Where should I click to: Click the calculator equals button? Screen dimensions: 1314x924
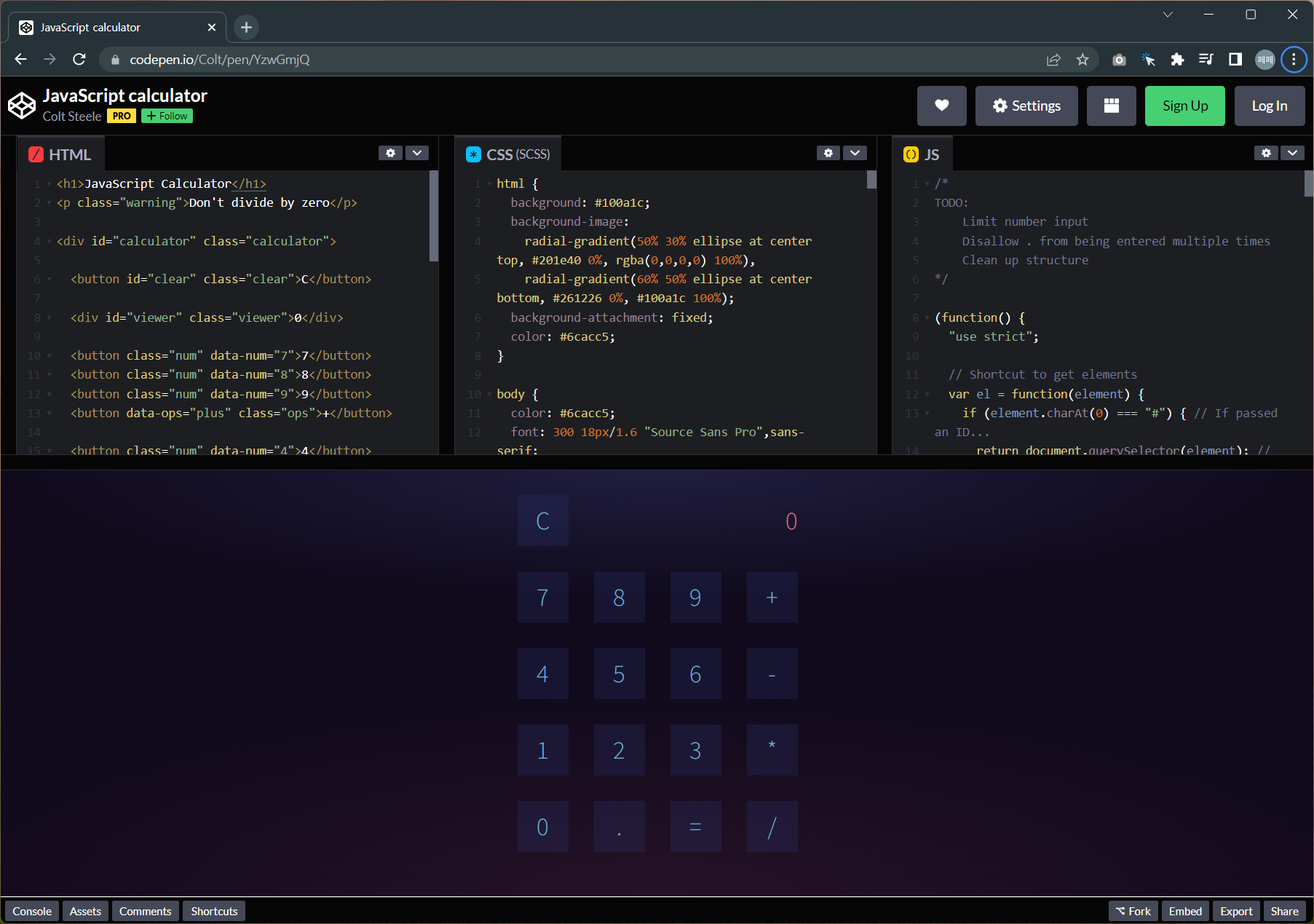[x=695, y=826]
